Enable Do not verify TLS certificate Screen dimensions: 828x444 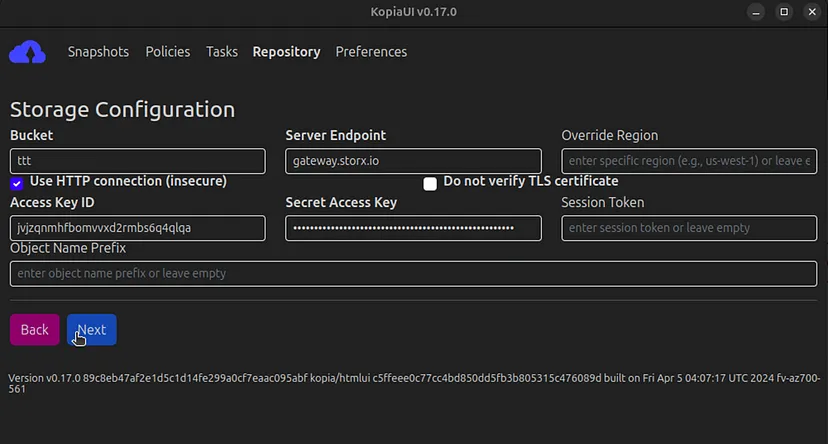[x=430, y=183]
